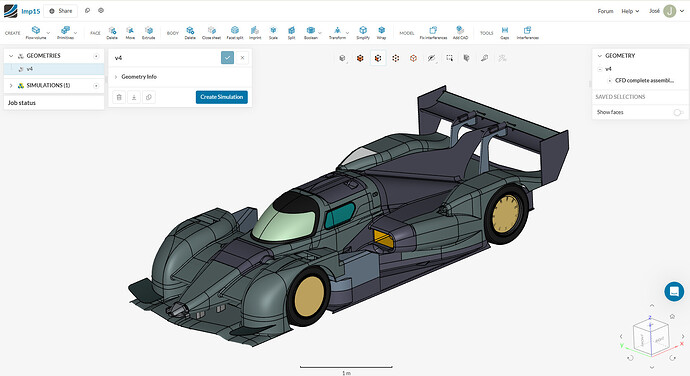Reset the view with home icon
The image size is (690, 376).
[672, 317]
